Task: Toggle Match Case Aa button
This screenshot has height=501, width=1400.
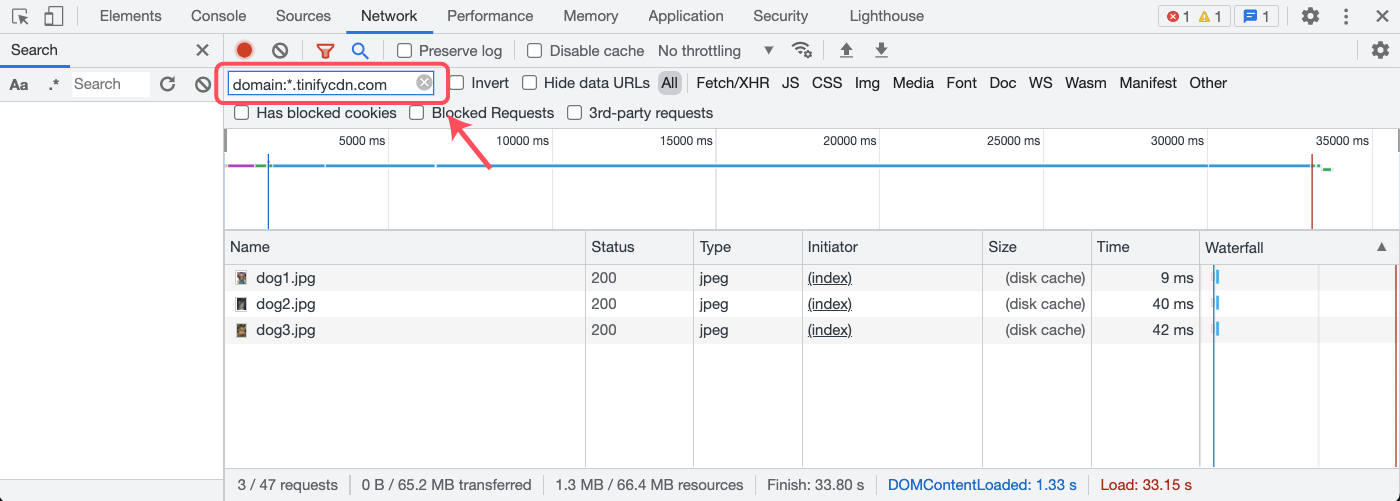Action: pyautogui.click(x=19, y=84)
